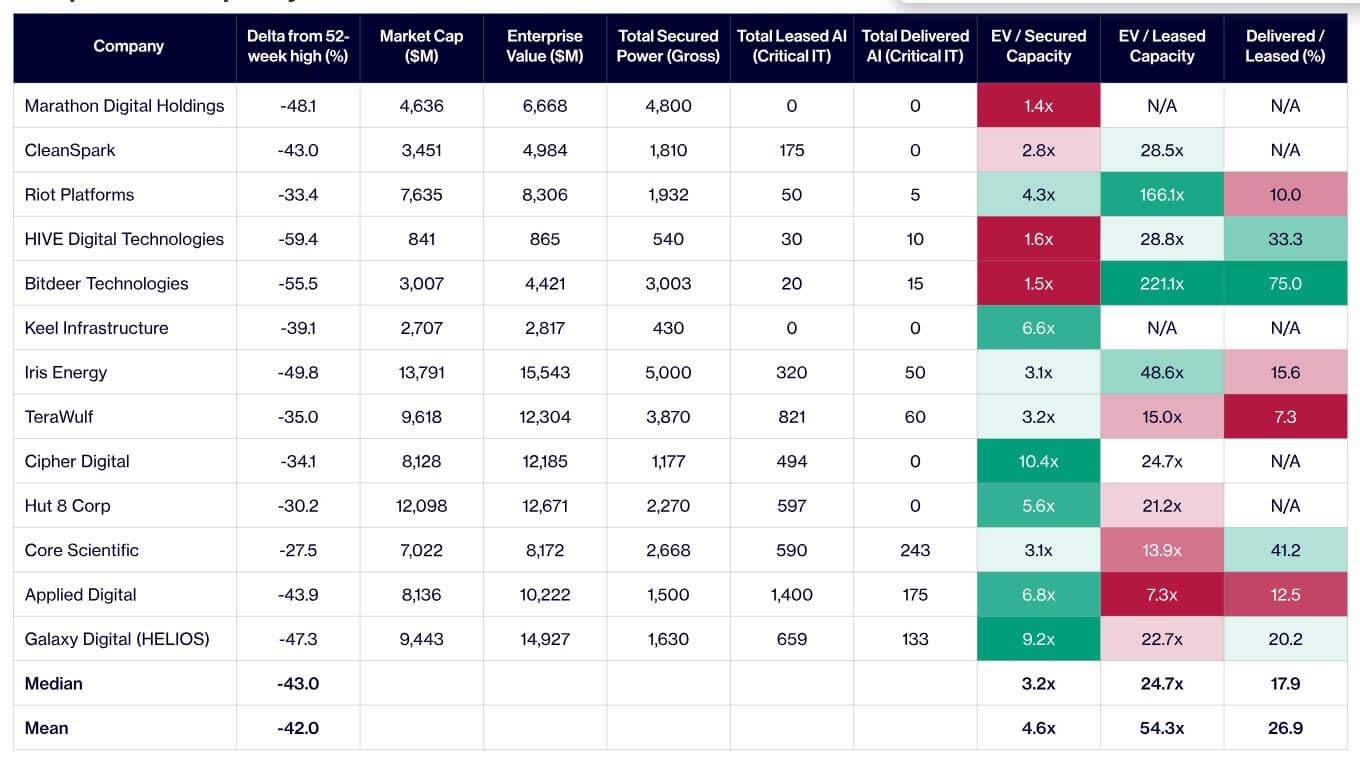This screenshot has height=760, width=1360.
Task: Click the red 1.4x Marathon cell
Action: pos(1038,106)
